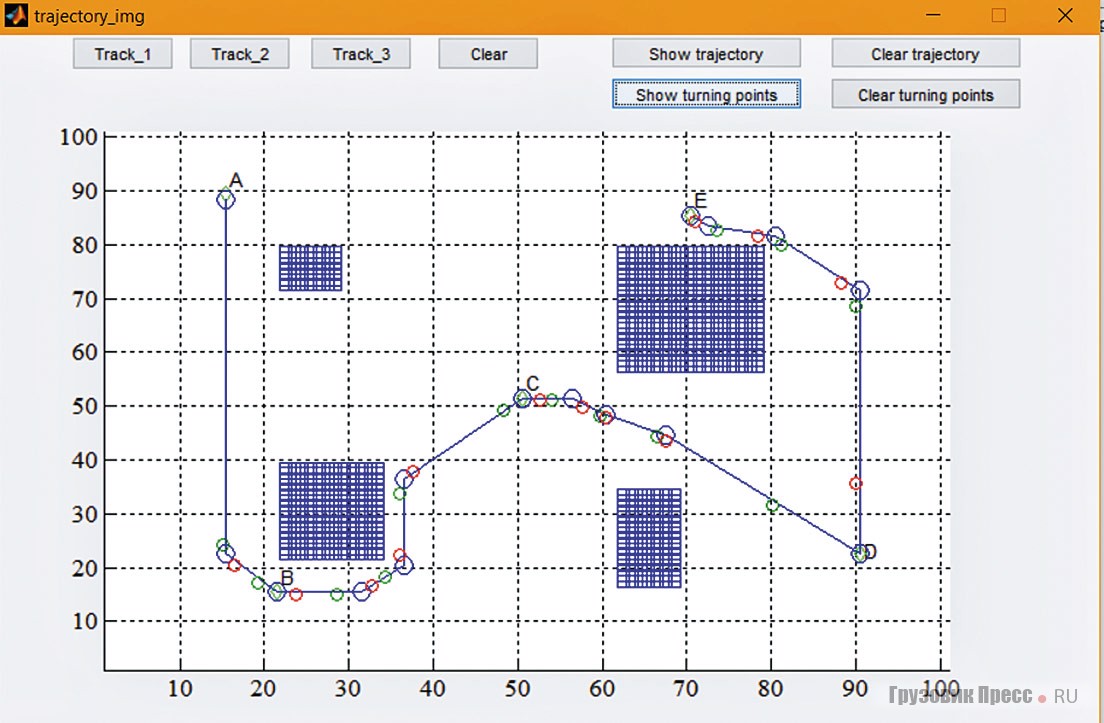
Task: Click the Show turning points button
Action: [706, 95]
